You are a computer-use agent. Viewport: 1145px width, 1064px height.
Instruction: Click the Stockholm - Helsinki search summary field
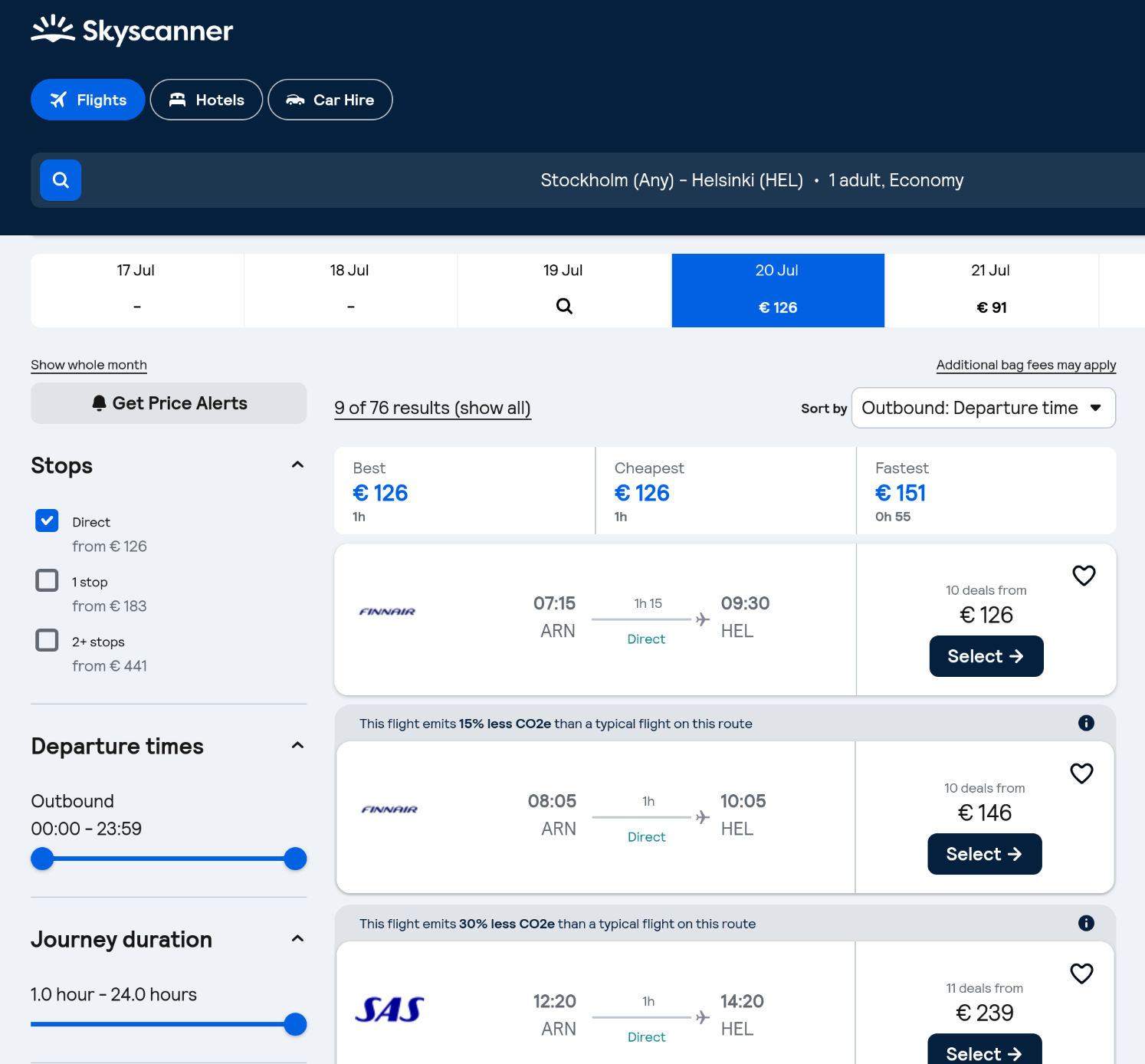coord(588,180)
